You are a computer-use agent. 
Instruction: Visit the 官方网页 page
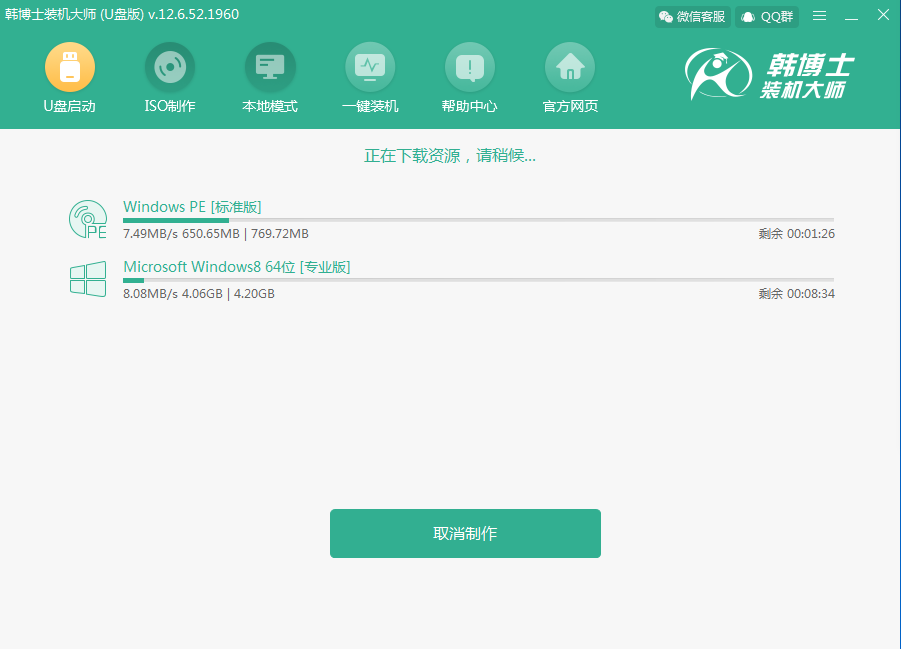[x=569, y=69]
